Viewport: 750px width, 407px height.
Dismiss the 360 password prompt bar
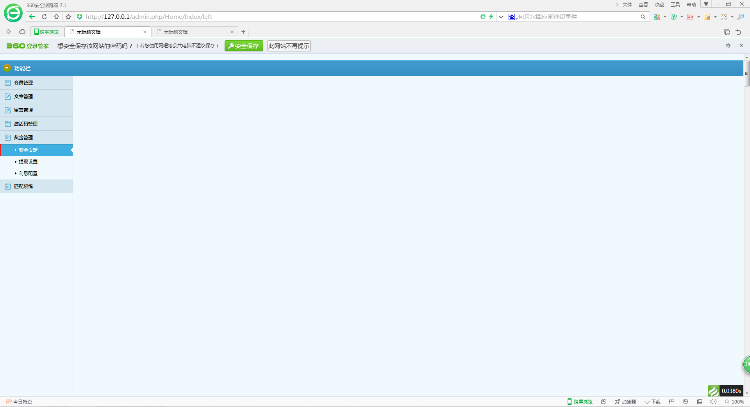point(741,46)
